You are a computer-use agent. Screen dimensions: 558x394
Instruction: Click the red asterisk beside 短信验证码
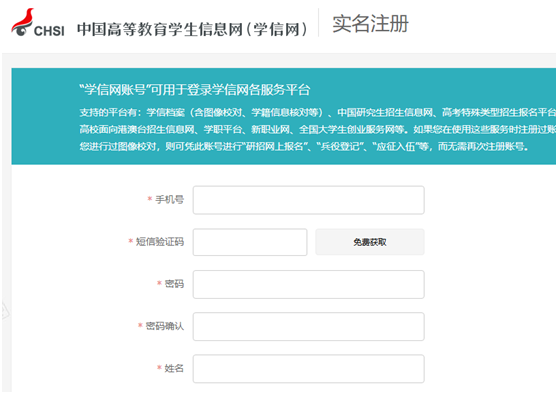point(131,241)
